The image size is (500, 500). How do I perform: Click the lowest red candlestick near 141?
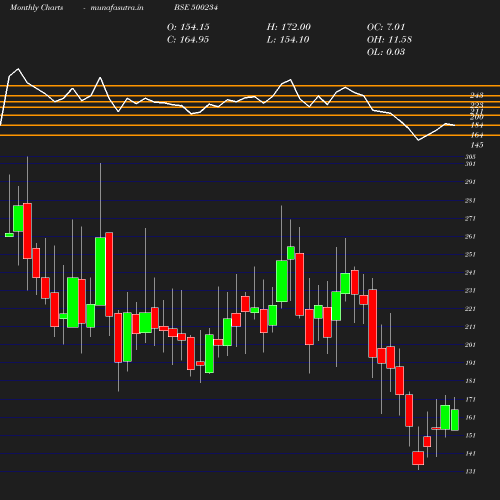[x=418, y=458]
